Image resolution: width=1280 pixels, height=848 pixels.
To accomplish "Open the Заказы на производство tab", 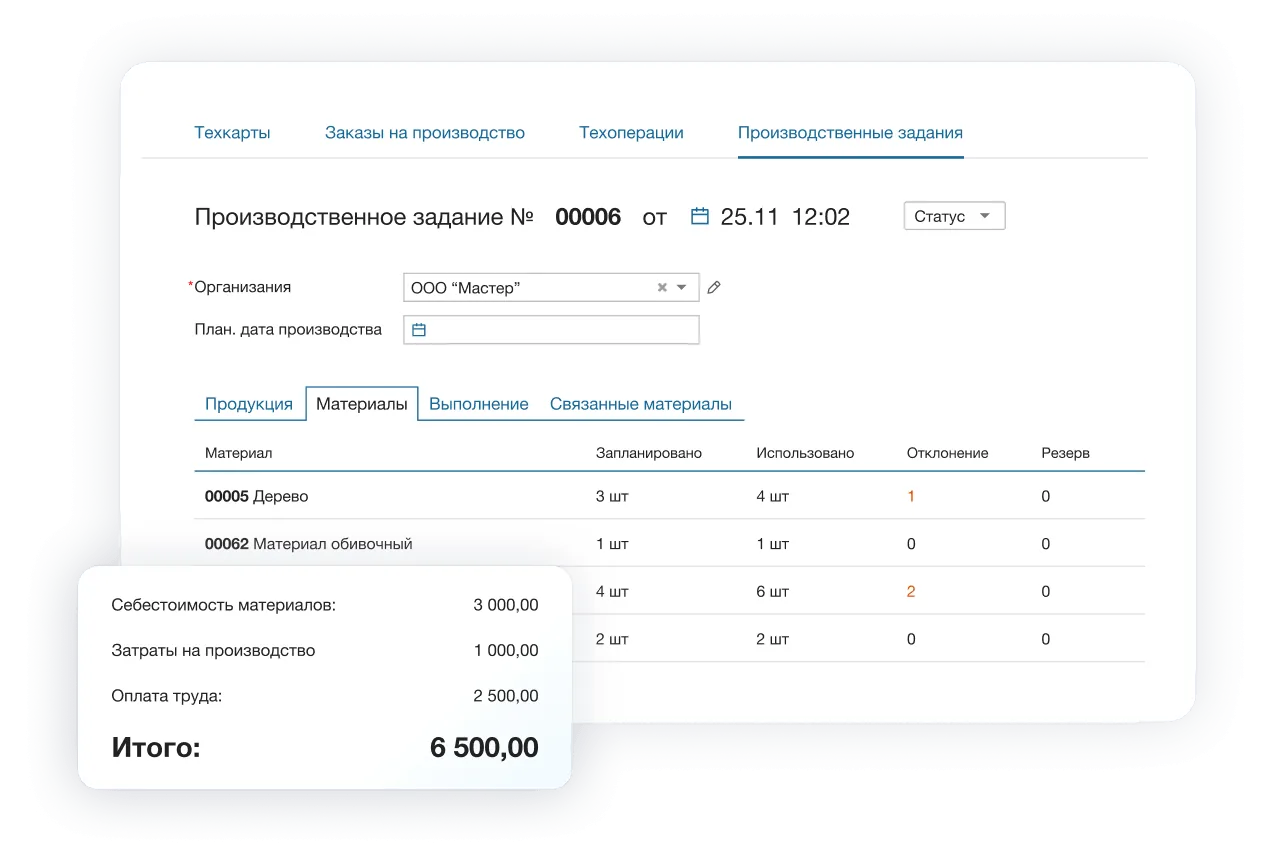I will (425, 133).
